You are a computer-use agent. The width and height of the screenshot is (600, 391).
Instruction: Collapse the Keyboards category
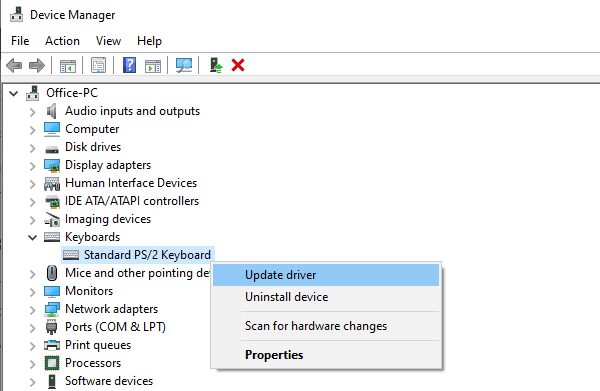tap(33, 238)
